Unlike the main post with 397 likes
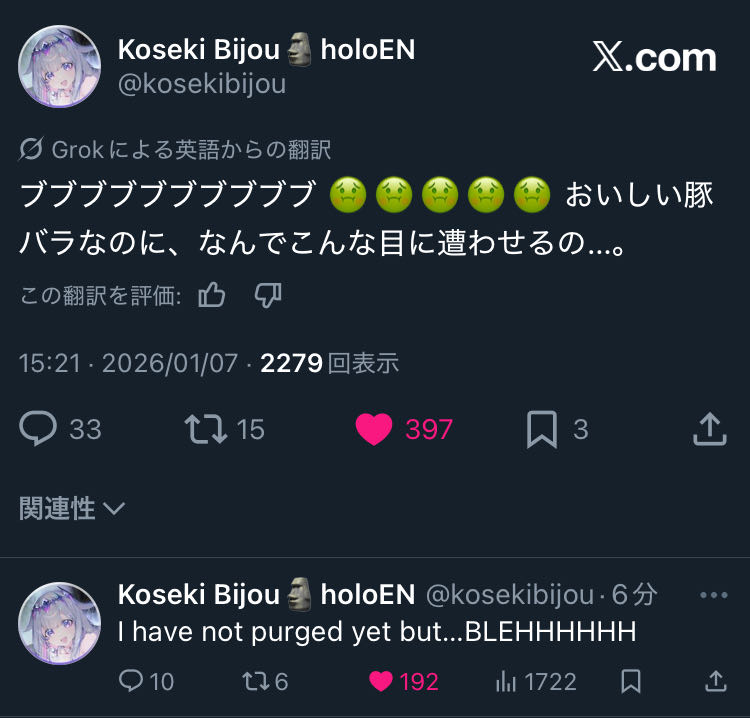The width and height of the screenshot is (750, 718). [x=404, y=429]
